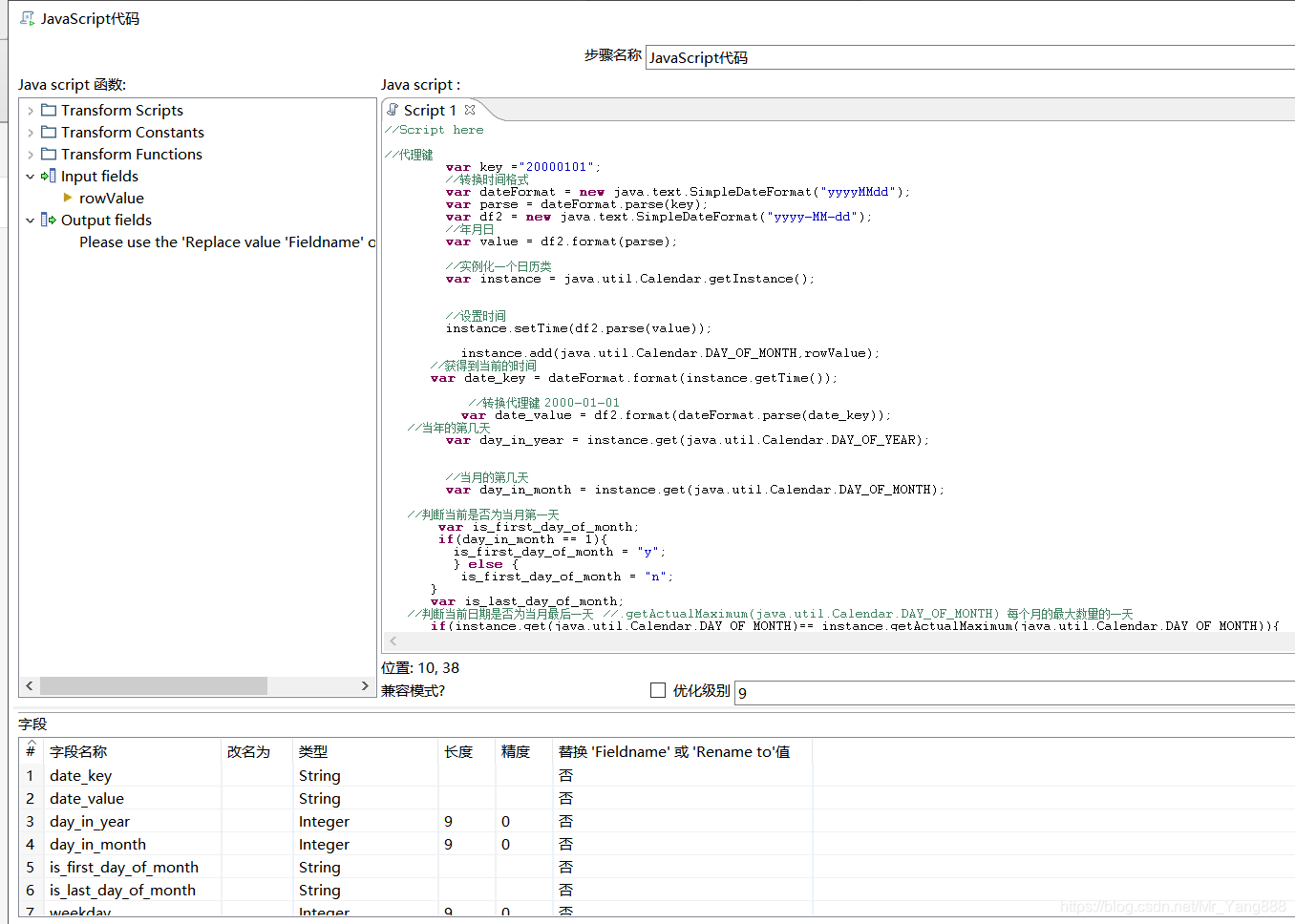Expand the Transform Scripts node
Screen dimensions: 1295x924
[31, 111]
